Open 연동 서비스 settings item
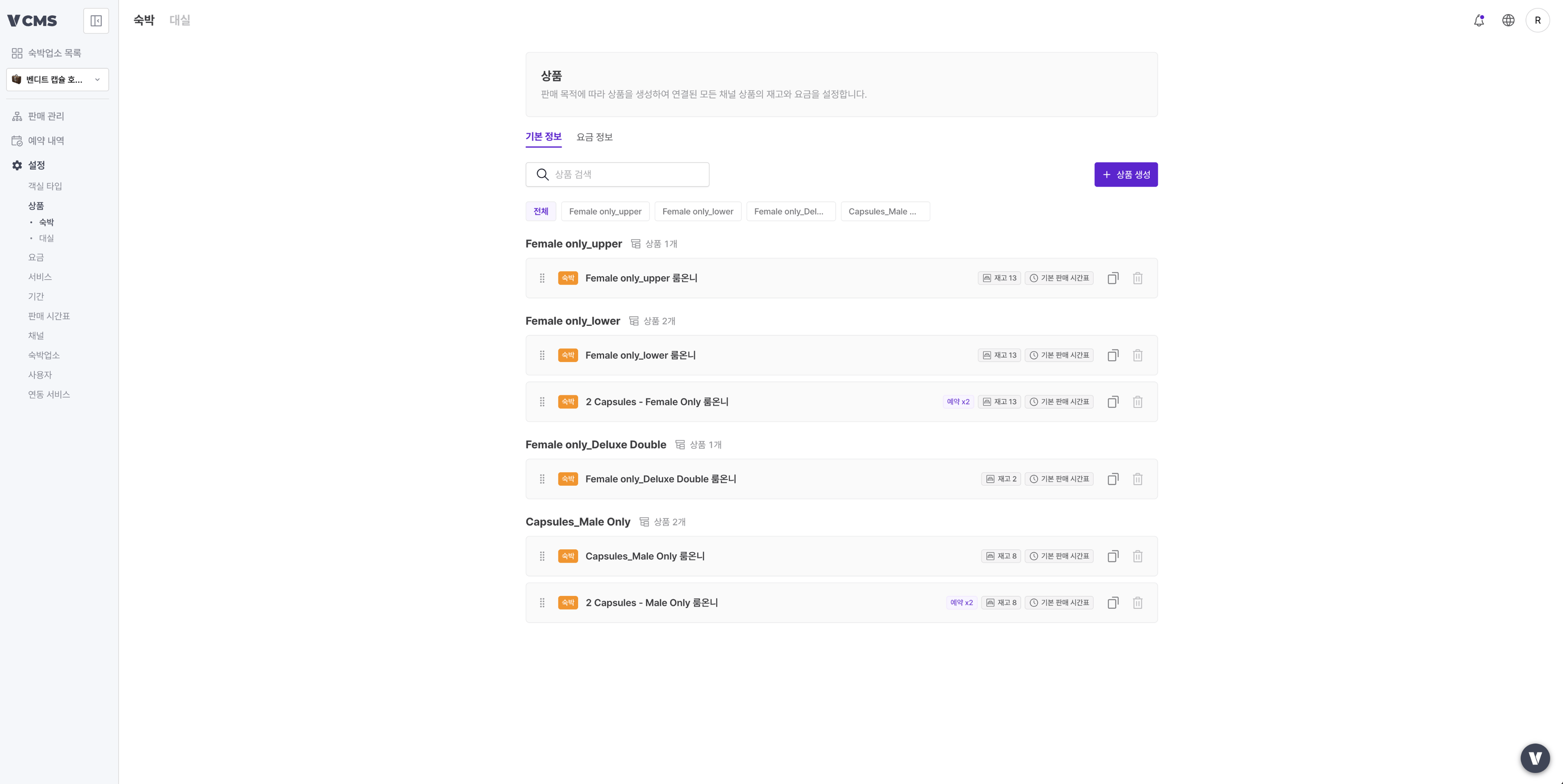This screenshot has width=1563, height=784. [x=49, y=394]
